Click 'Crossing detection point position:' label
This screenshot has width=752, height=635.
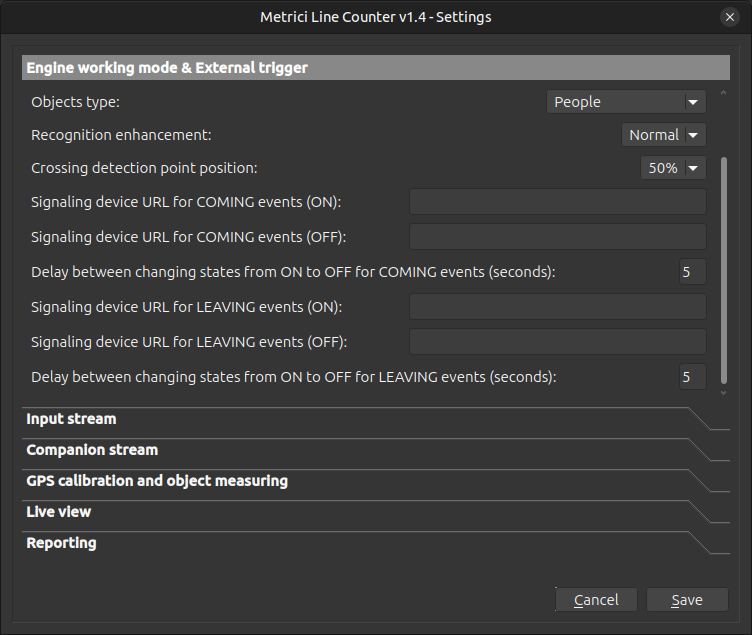click(x=144, y=168)
